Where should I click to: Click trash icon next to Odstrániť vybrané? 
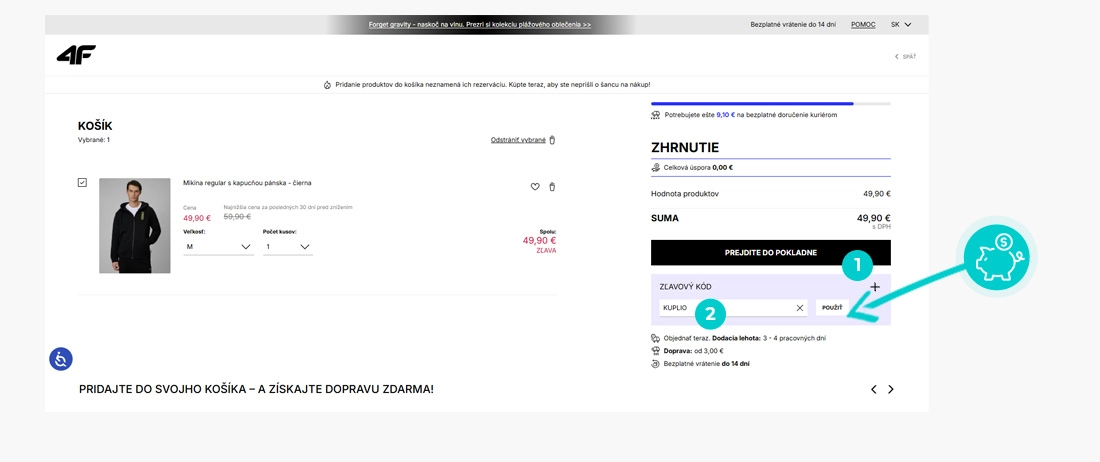(552, 140)
